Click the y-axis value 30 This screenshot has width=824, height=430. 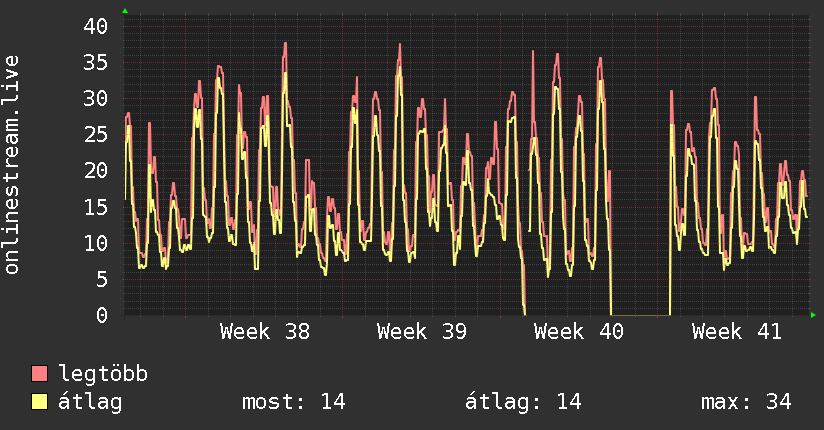click(96, 98)
